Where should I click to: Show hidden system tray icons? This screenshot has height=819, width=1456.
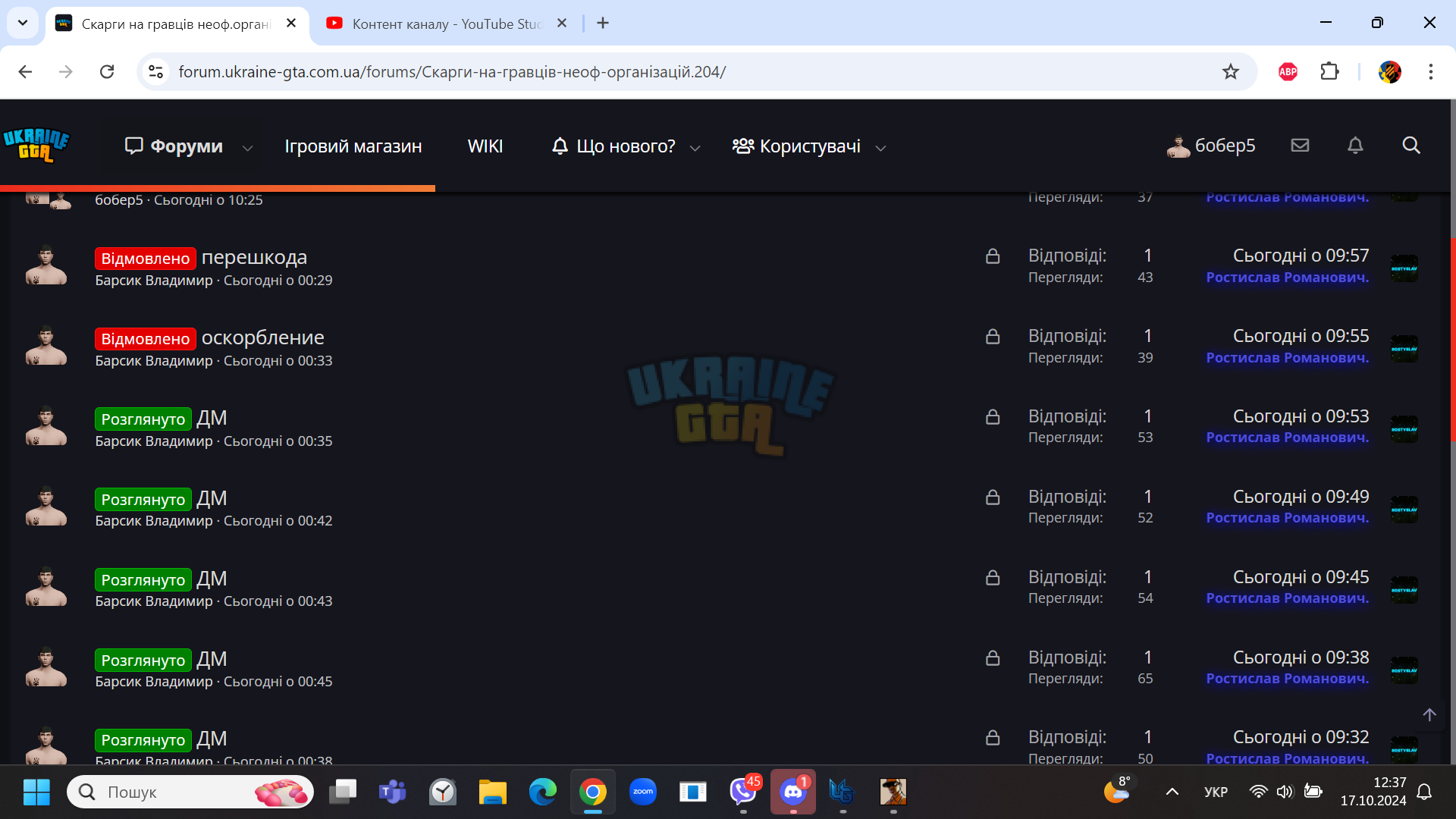pyautogui.click(x=1172, y=792)
